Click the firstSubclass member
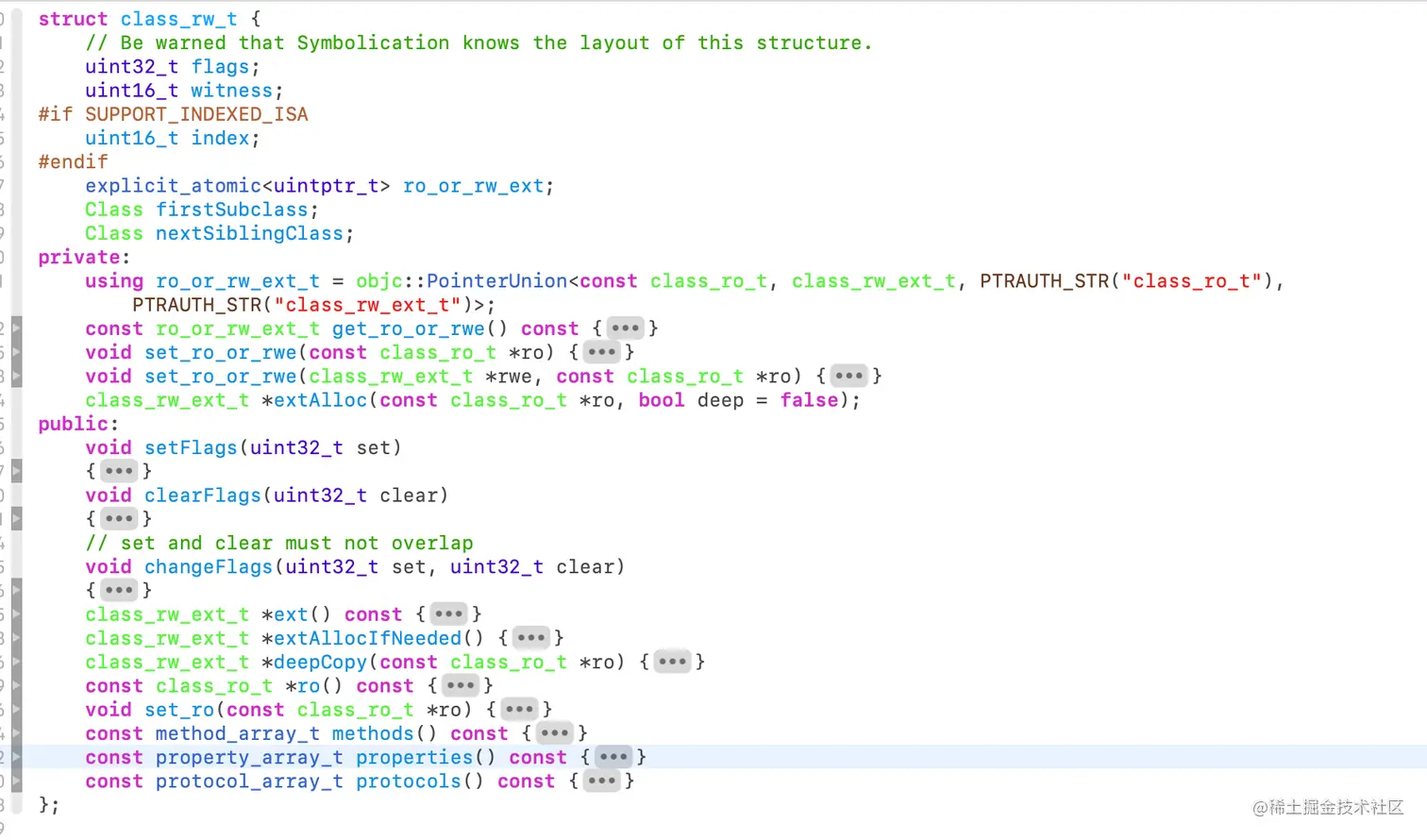 pyautogui.click(x=232, y=210)
